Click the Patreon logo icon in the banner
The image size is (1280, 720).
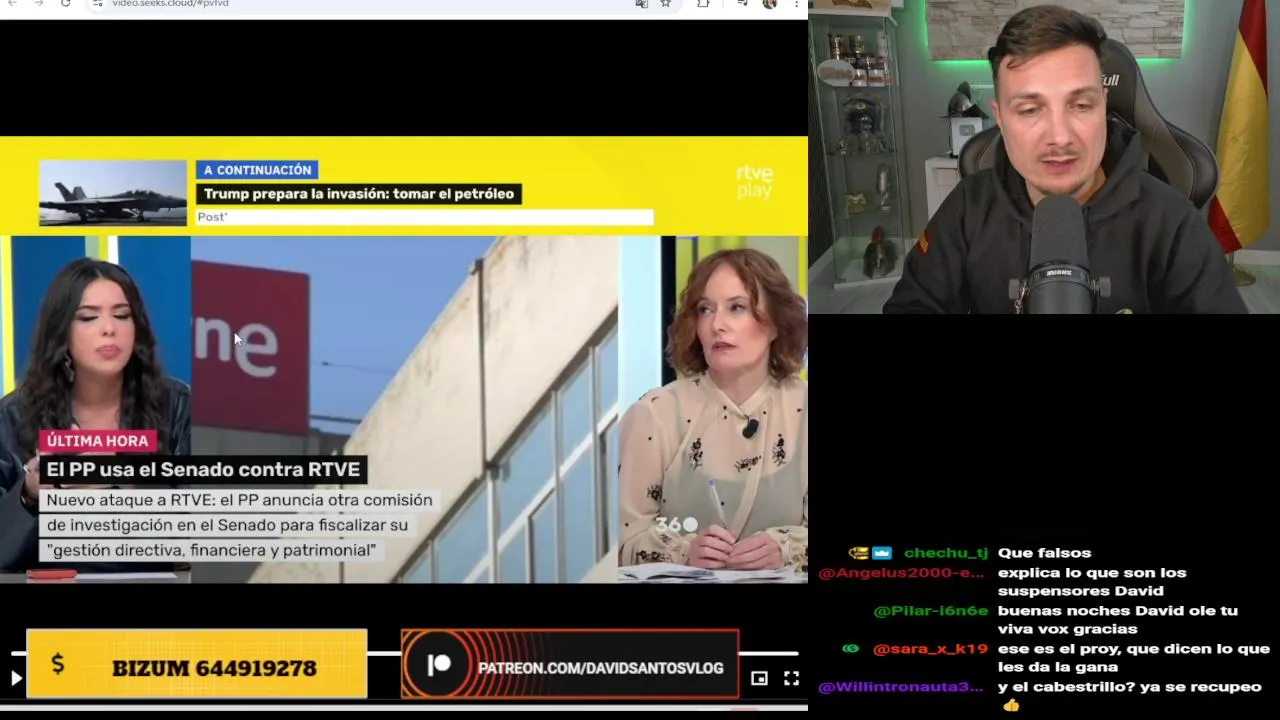coord(439,665)
